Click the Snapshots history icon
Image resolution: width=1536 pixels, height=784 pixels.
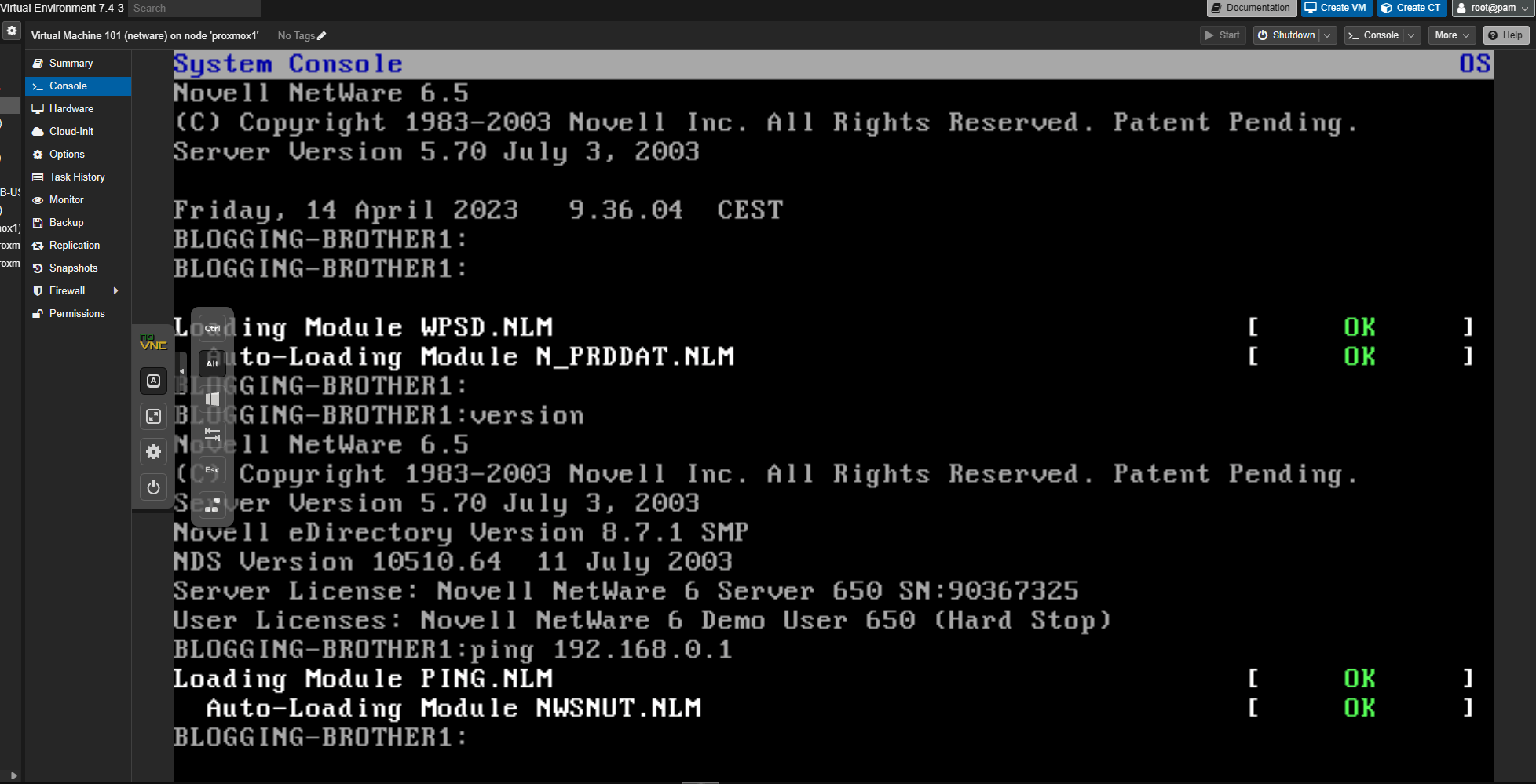pyautogui.click(x=38, y=268)
